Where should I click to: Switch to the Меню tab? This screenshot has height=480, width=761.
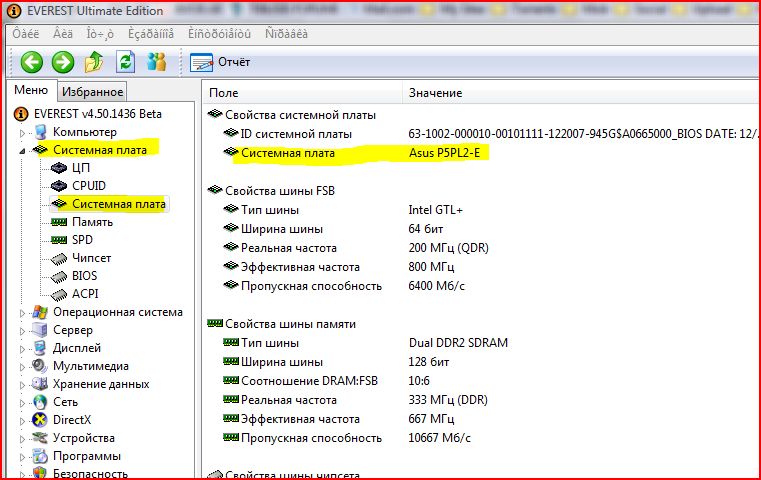pyautogui.click(x=31, y=90)
